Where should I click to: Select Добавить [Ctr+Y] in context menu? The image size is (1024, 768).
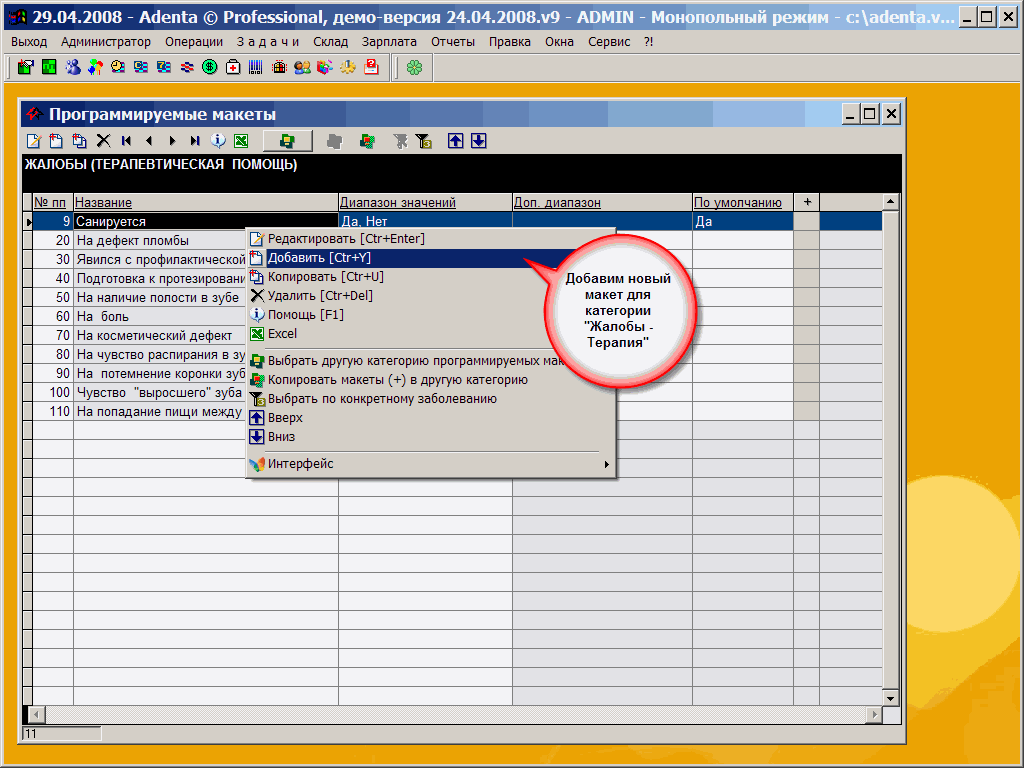coord(319,258)
